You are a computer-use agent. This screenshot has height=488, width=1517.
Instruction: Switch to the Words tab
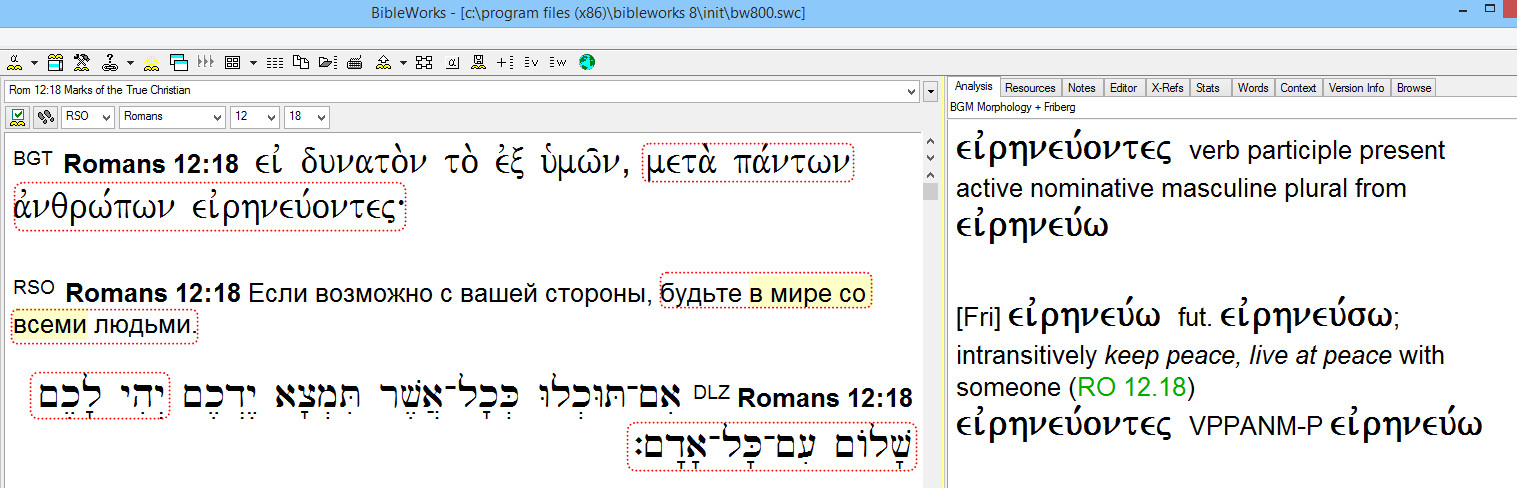click(x=1253, y=88)
